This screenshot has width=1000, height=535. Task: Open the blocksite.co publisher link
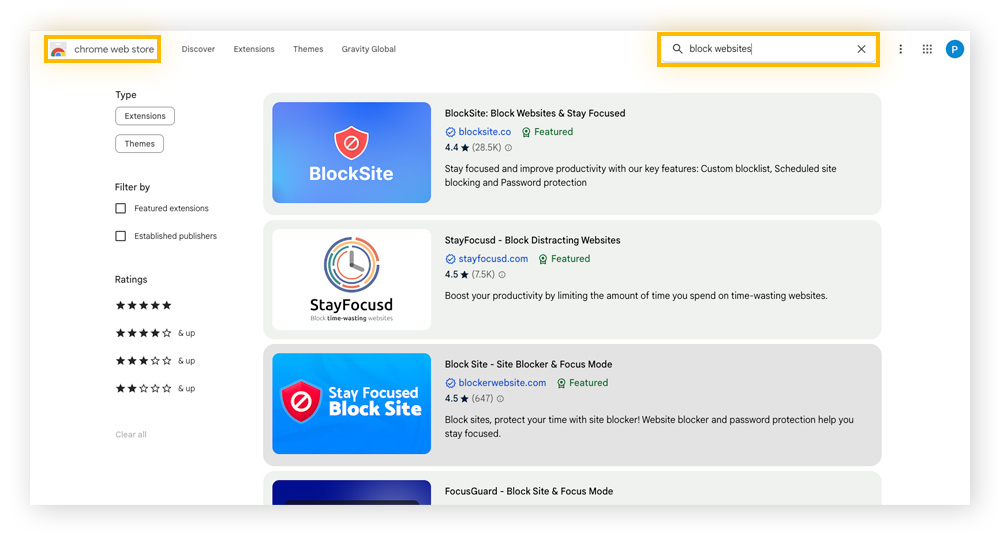[x=484, y=132]
